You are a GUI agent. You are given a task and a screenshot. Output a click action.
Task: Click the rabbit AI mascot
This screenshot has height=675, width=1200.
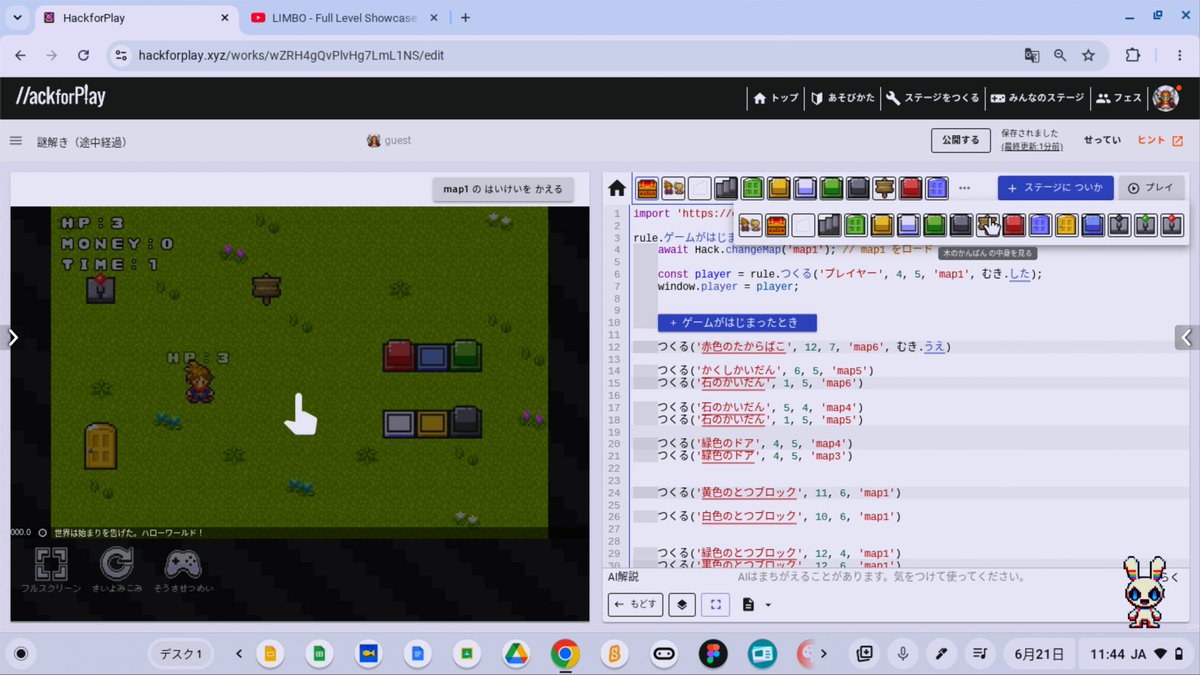point(1142,593)
